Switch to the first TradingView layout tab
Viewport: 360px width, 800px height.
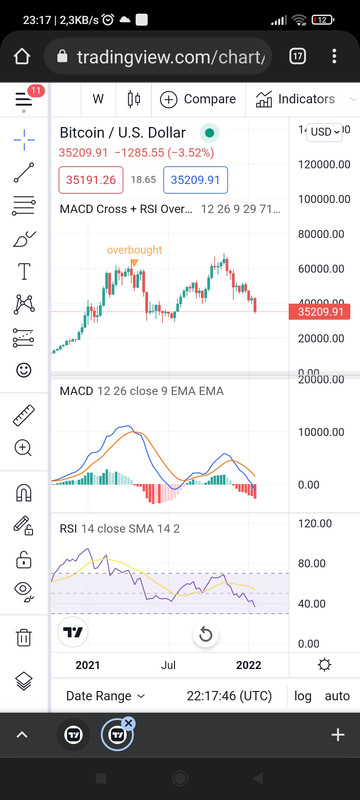click(73, 735)
